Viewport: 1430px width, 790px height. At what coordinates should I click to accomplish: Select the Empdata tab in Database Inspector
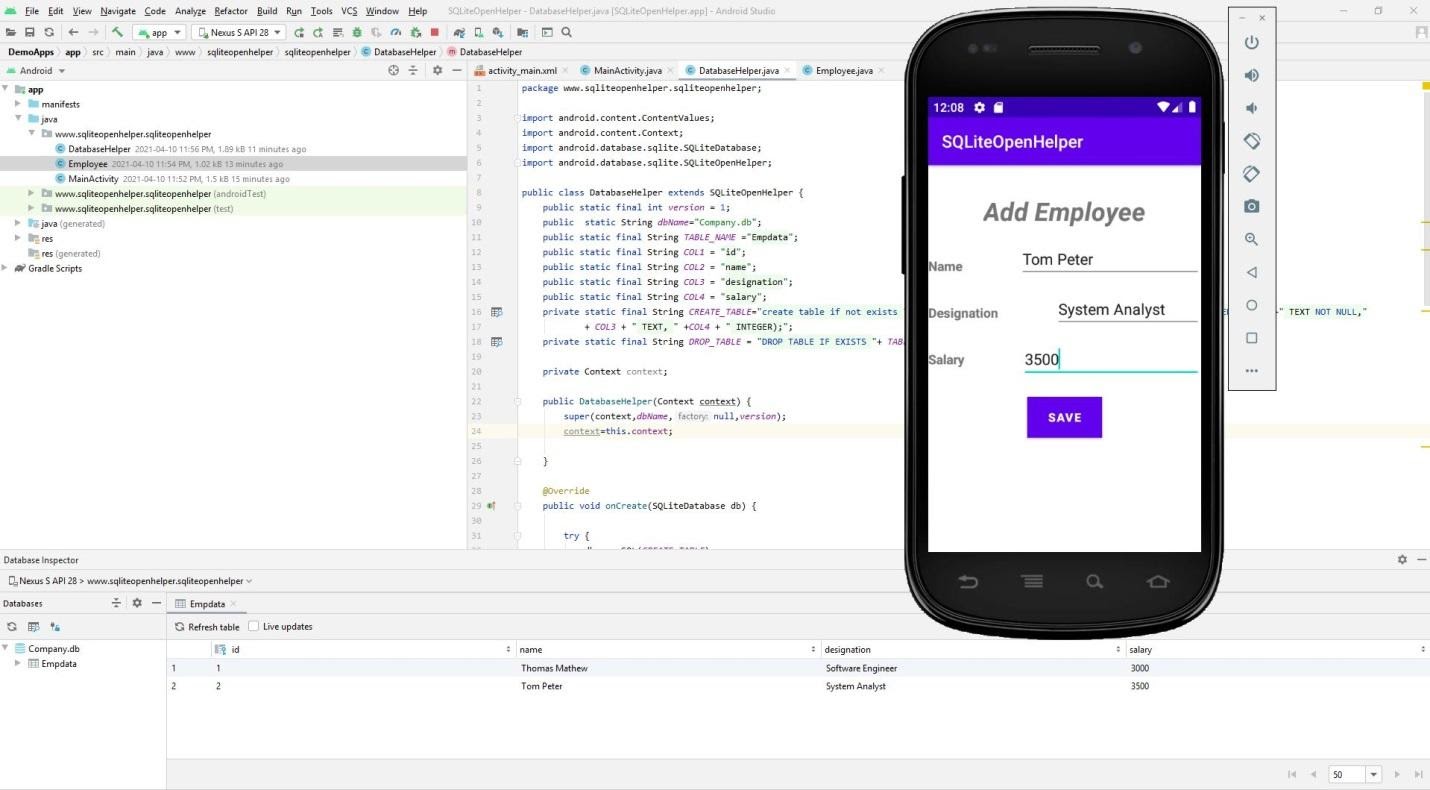coord(207,604)
